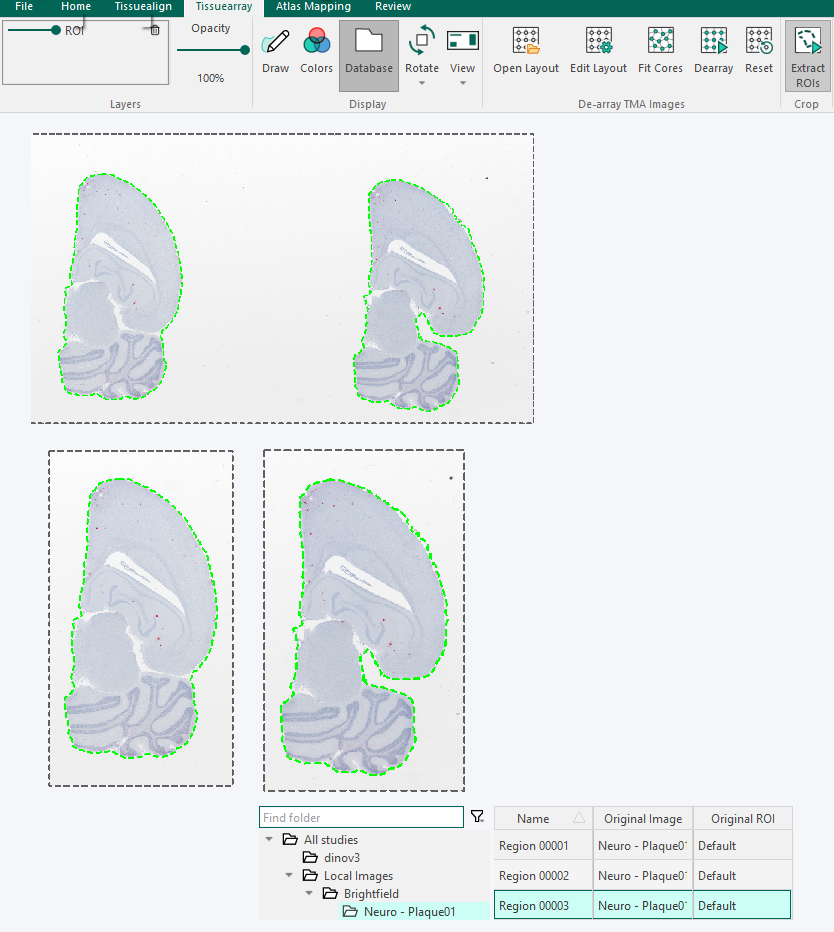
Task: Go to the Review tab
Action: tap(392, 7)
